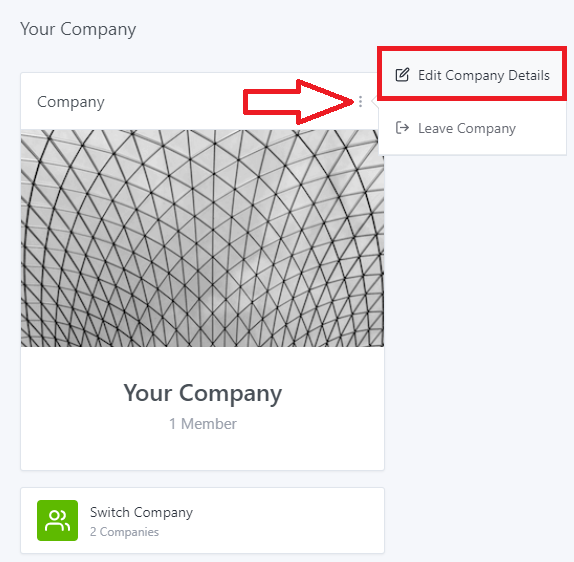Click the 2 Companies subtitle

[124, 532]
